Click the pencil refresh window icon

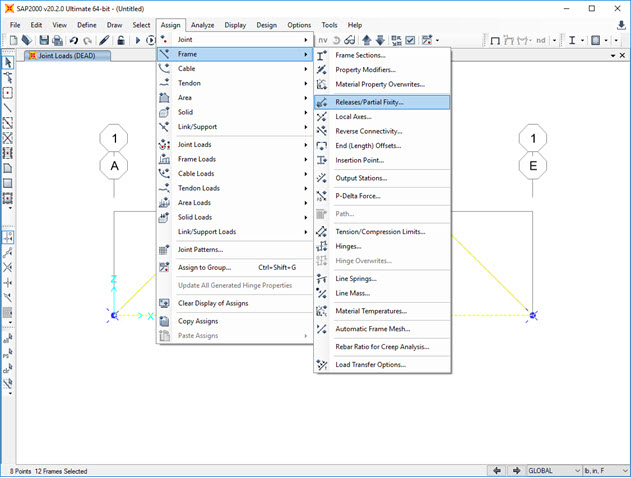pyautogui.click(x=104, y=40)
